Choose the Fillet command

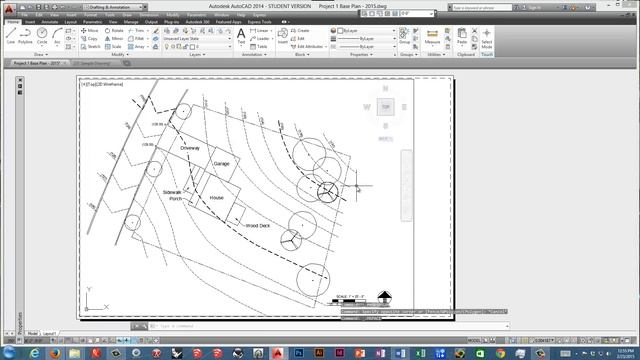pos(136,39)
